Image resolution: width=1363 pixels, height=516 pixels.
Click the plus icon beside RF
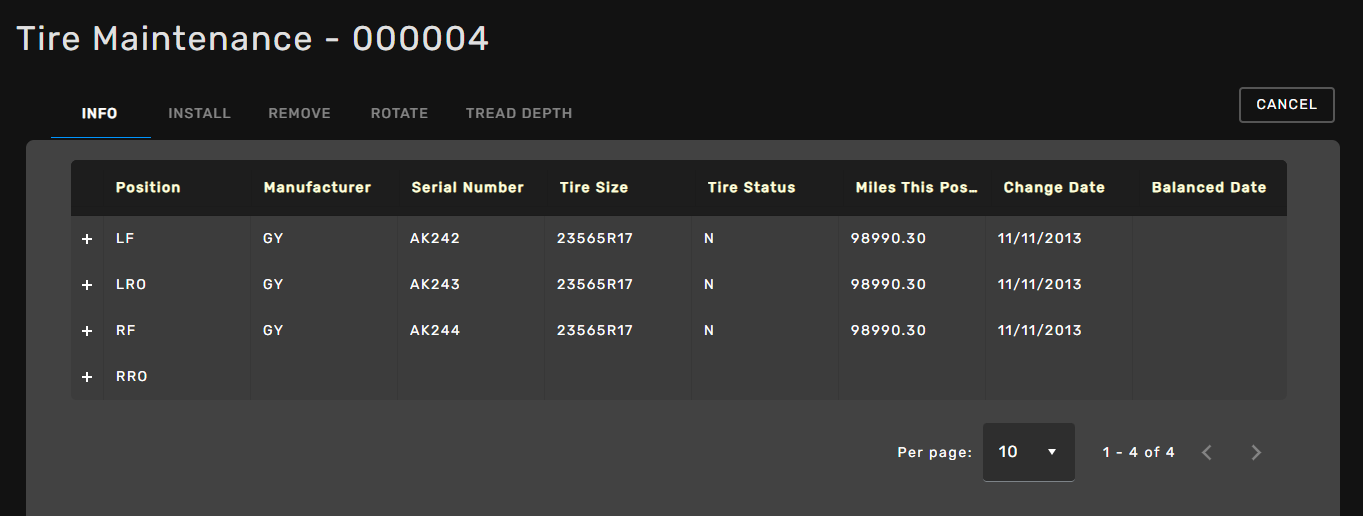point(87,331)
